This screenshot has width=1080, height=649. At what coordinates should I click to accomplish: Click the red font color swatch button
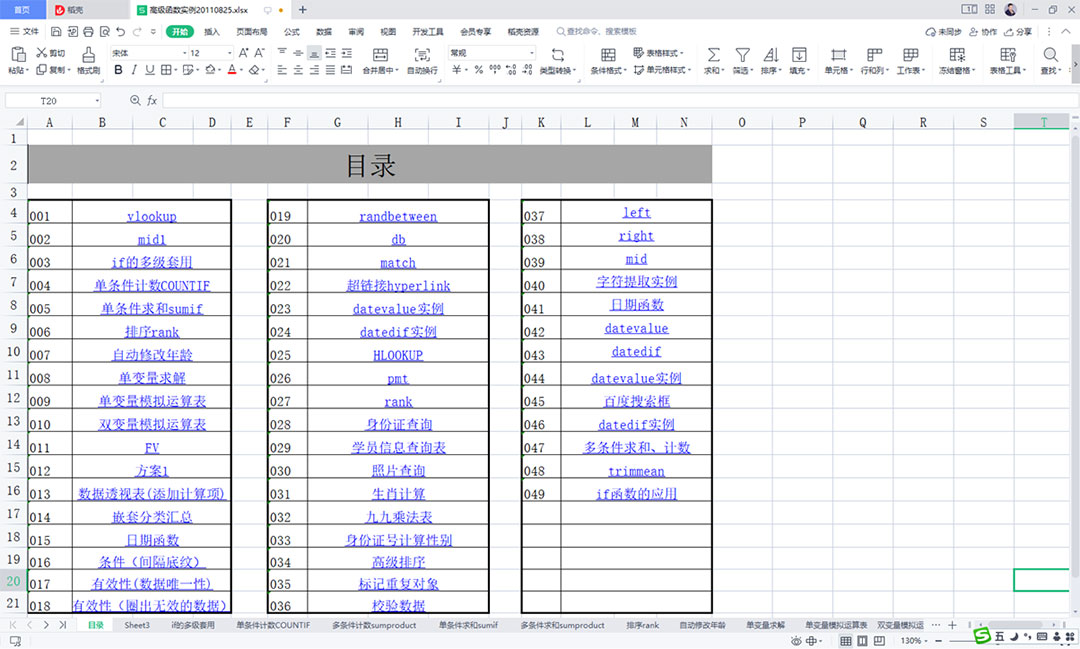coord(231,70)
